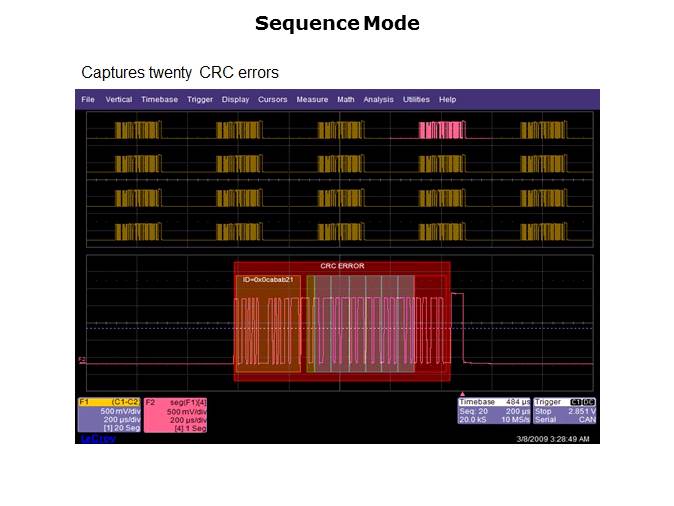Open the Help menu

click(448, 100)
